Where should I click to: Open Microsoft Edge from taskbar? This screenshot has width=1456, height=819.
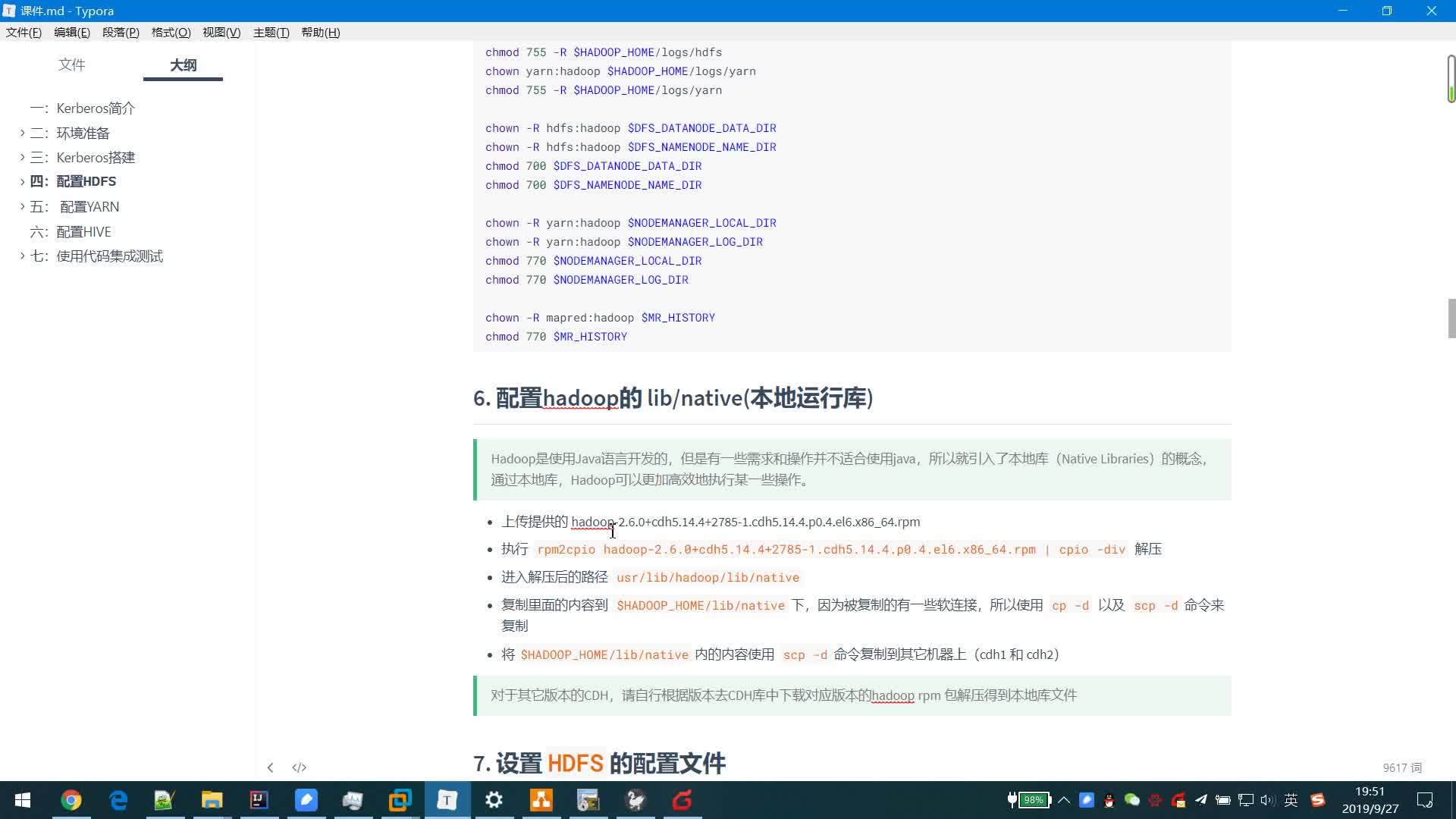[118, 800]
